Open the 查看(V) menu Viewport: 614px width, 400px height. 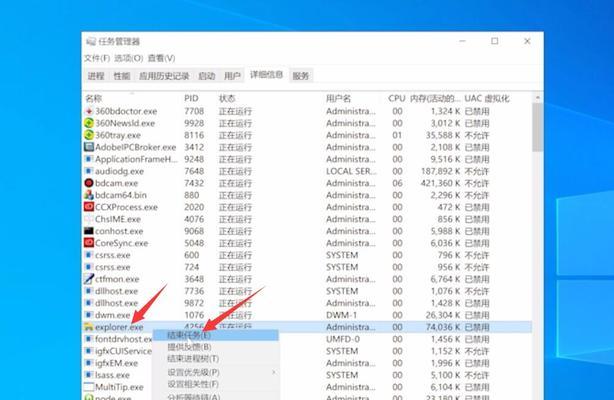pos(161,58)
